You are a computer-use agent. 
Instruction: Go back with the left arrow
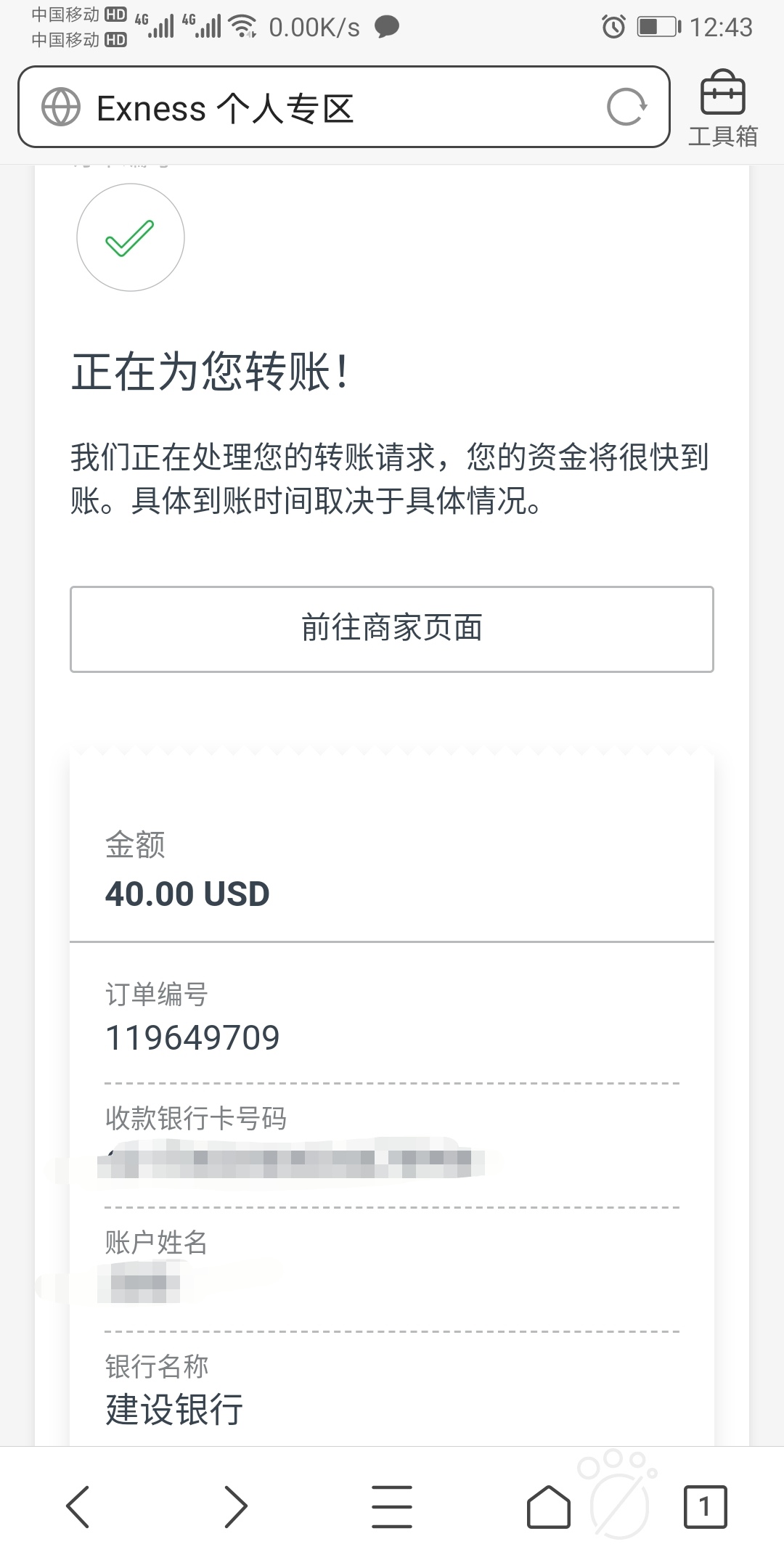click(78, 1507)
